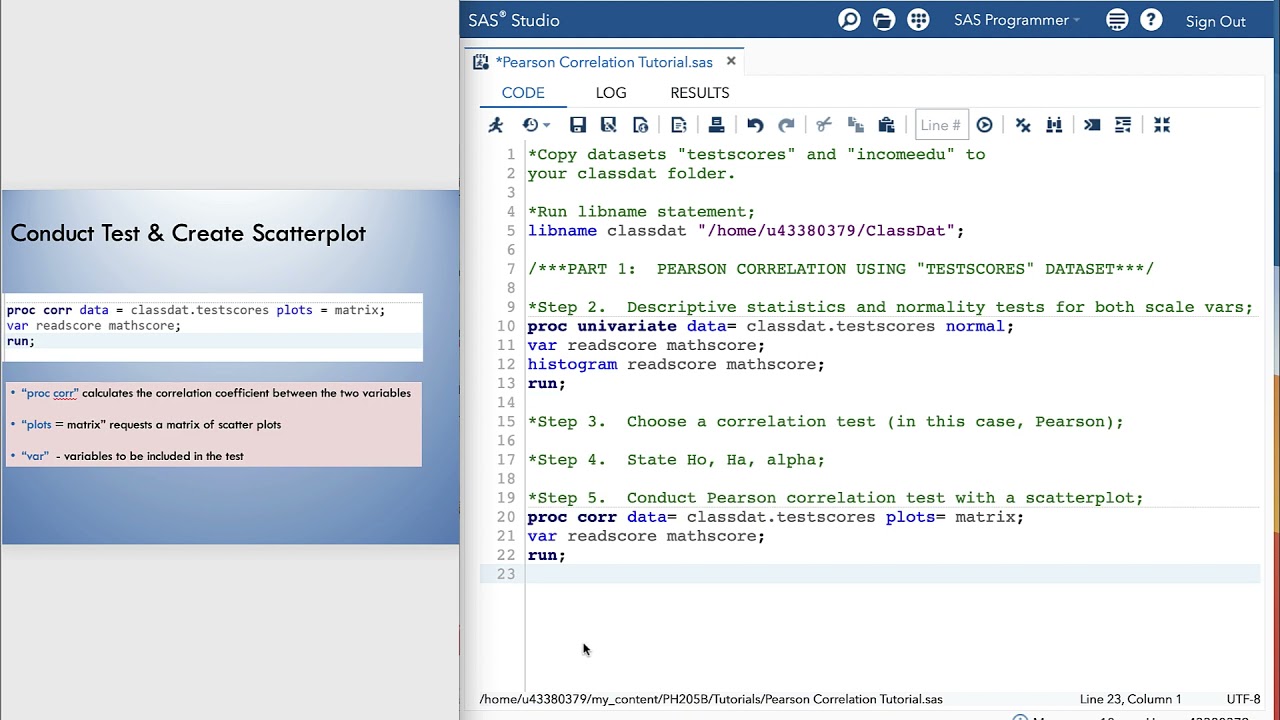The width and height of the screenshot is (1280, 720).
Task: Switch to the LOG tab
Action: [611, 93]
